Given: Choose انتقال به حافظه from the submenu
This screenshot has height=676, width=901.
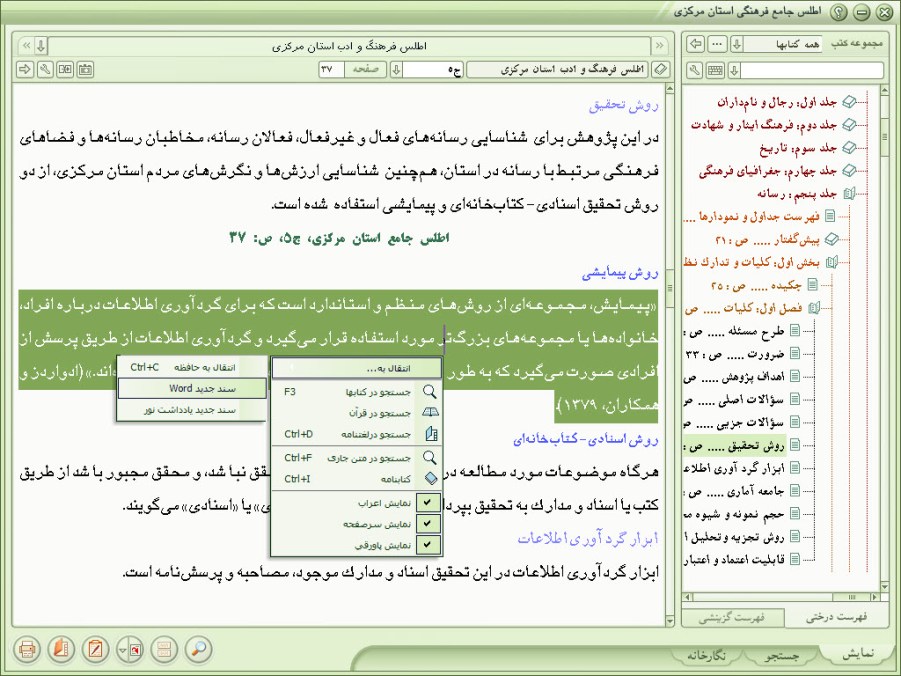Looking at the screenshot, I should click(x=192, y=367).
